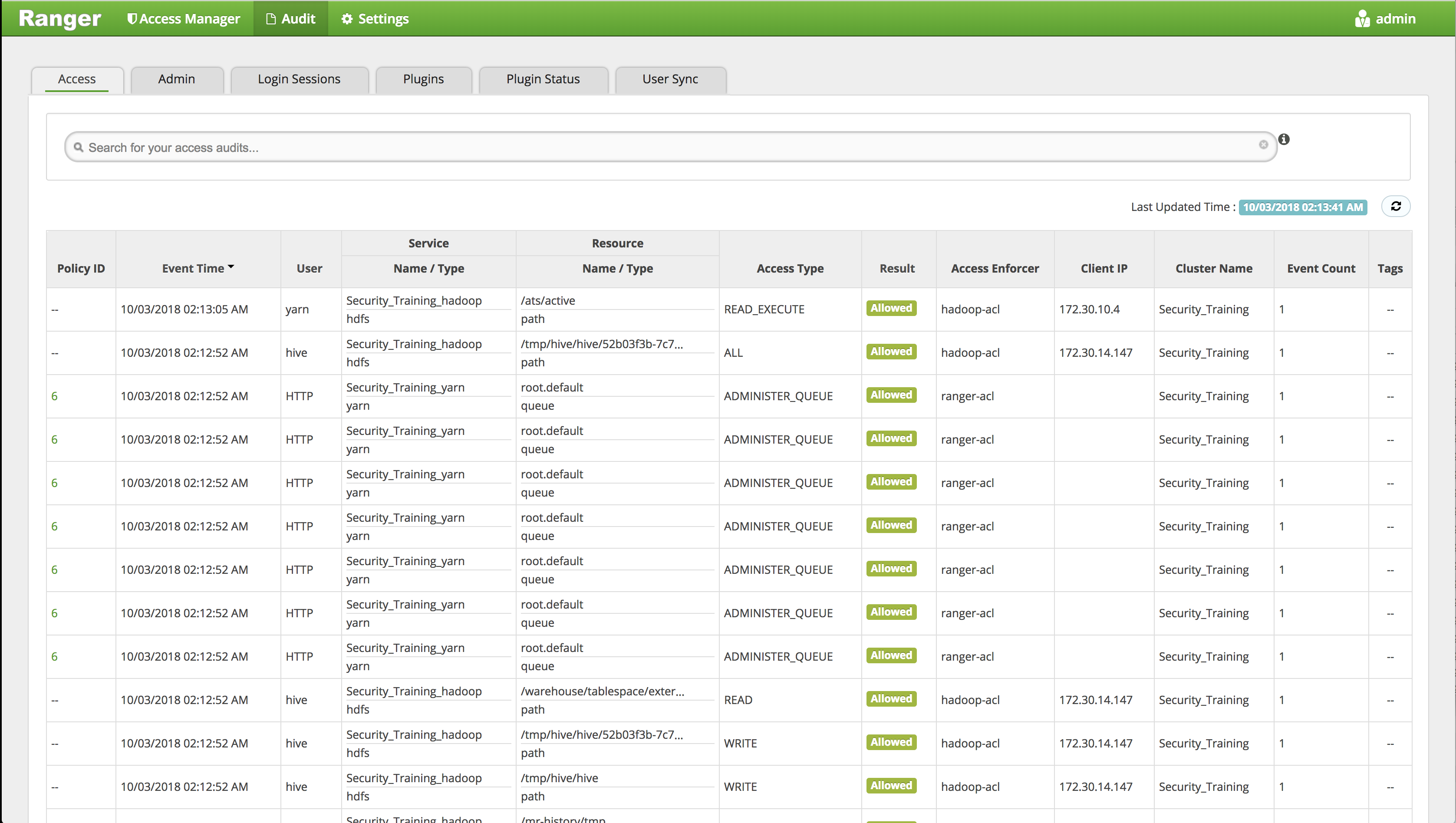Screen dimensions: 1456x823
Task: Click the Last Updated Time badge
Action: pos(1302,207)
